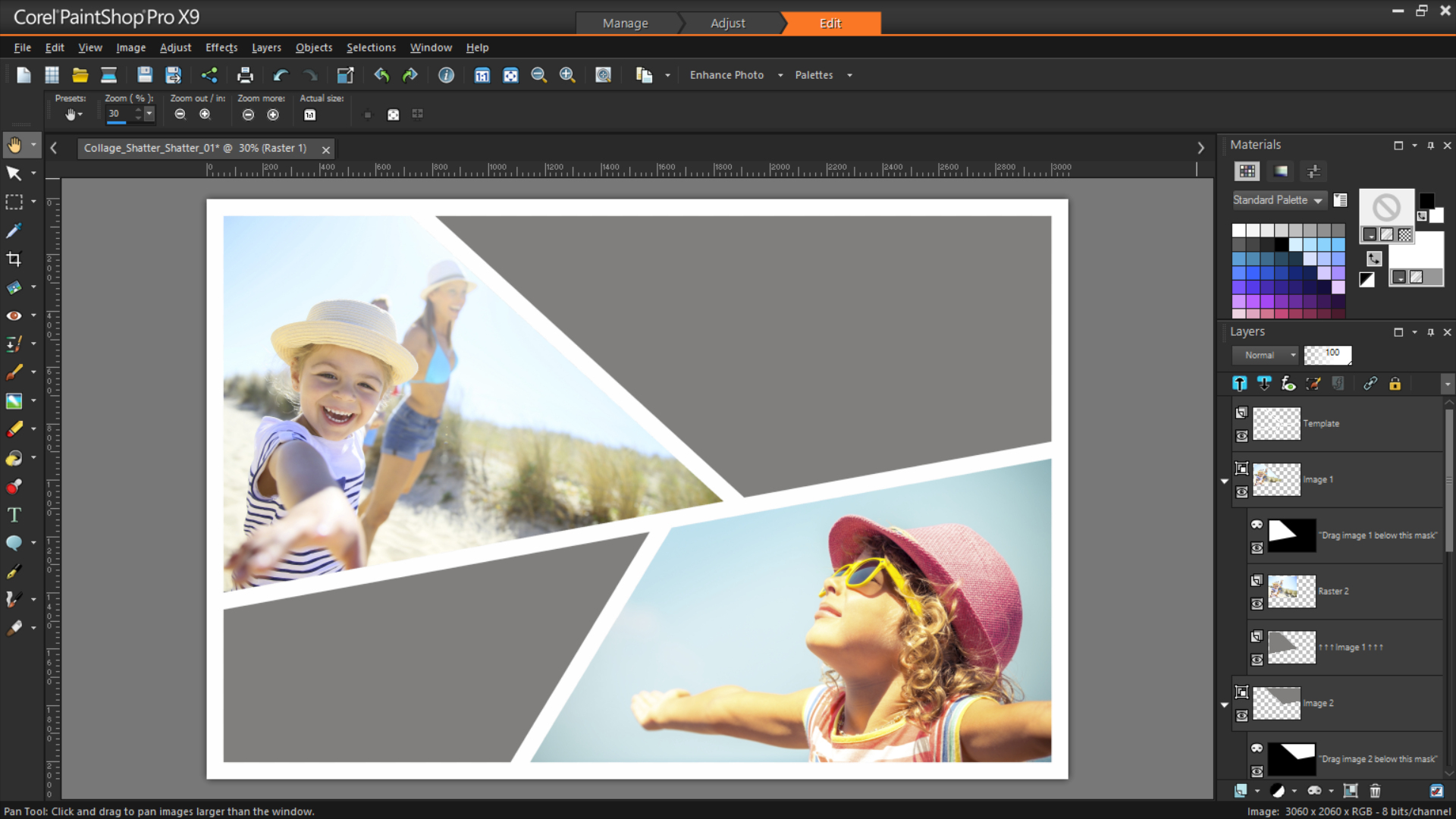Open the Palettes dropdown
1456x819 pixels.
coord(850,75)
